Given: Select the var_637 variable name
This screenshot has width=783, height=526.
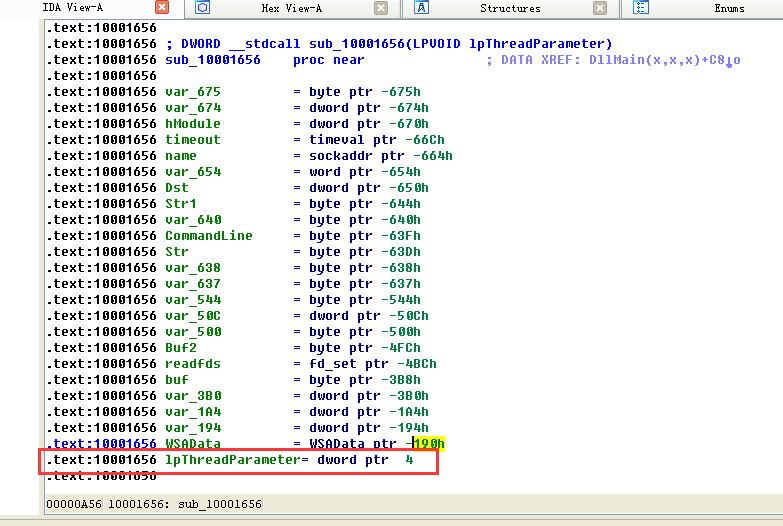Looking at the screenshot, I should tap(193, 284).
